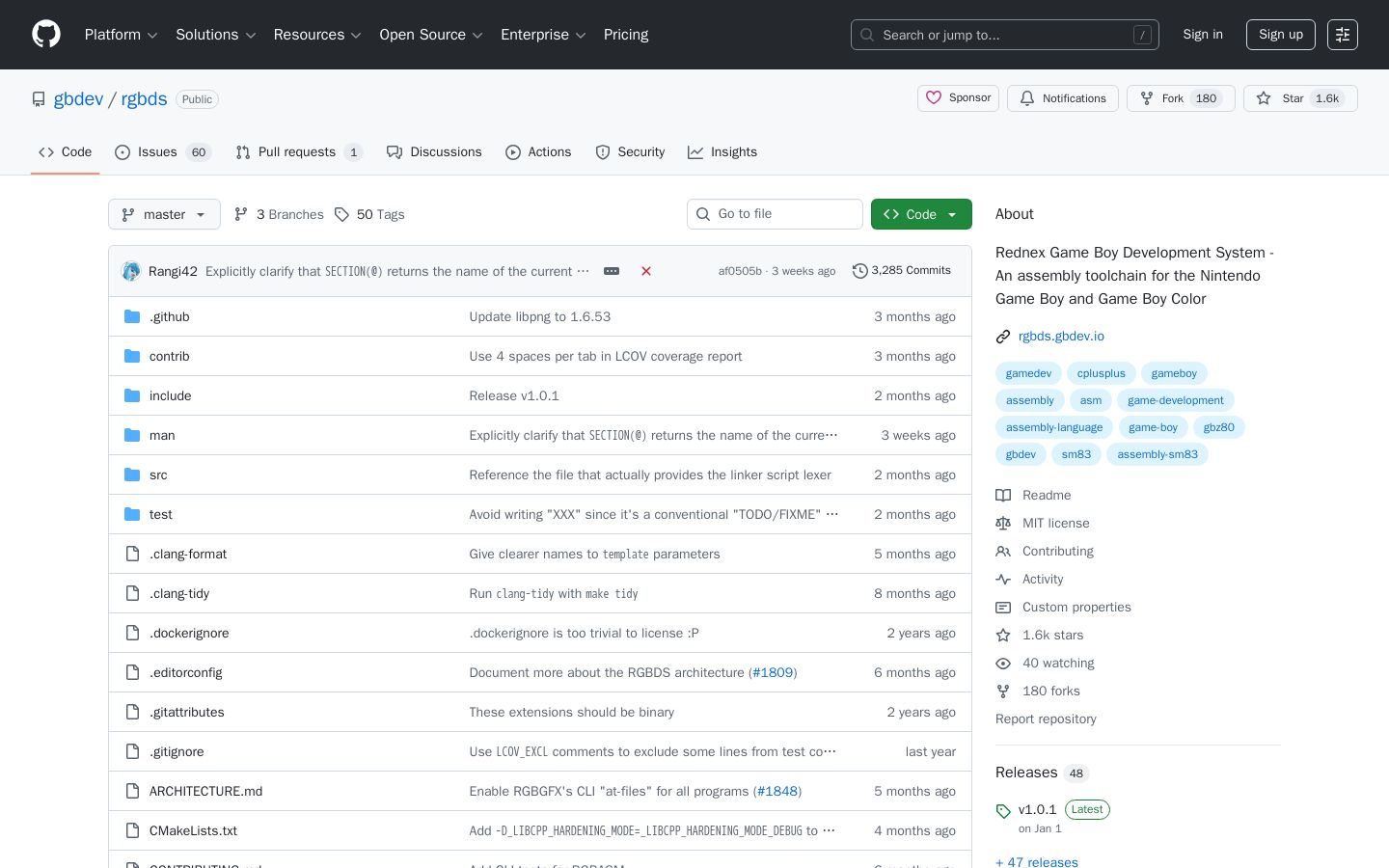Select the assembly-sm83 topic tag
This screenshot has width=1389, height=868.
[1157, 454]
